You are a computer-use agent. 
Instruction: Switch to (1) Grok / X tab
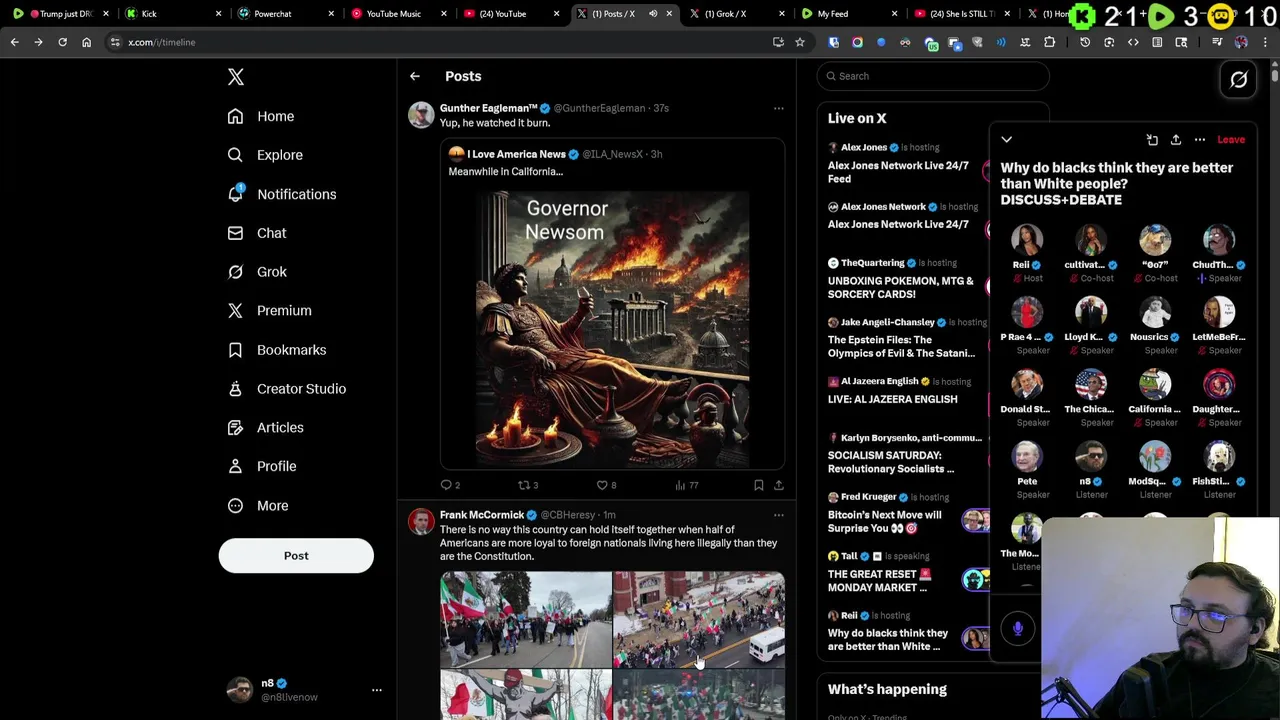736,14
